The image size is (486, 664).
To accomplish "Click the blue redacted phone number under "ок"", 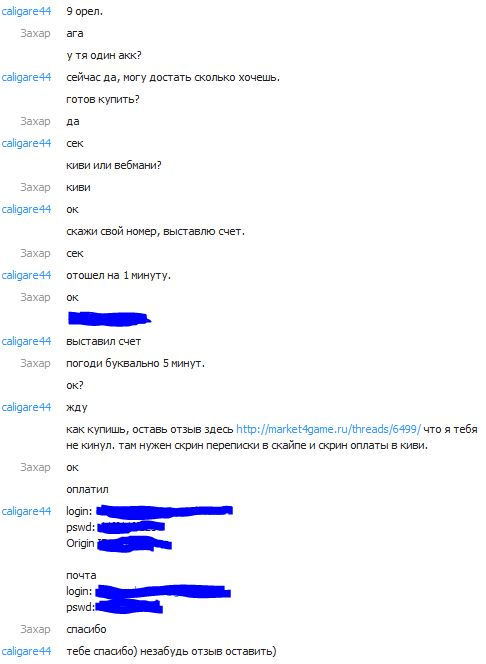I will tap(109, 319).
